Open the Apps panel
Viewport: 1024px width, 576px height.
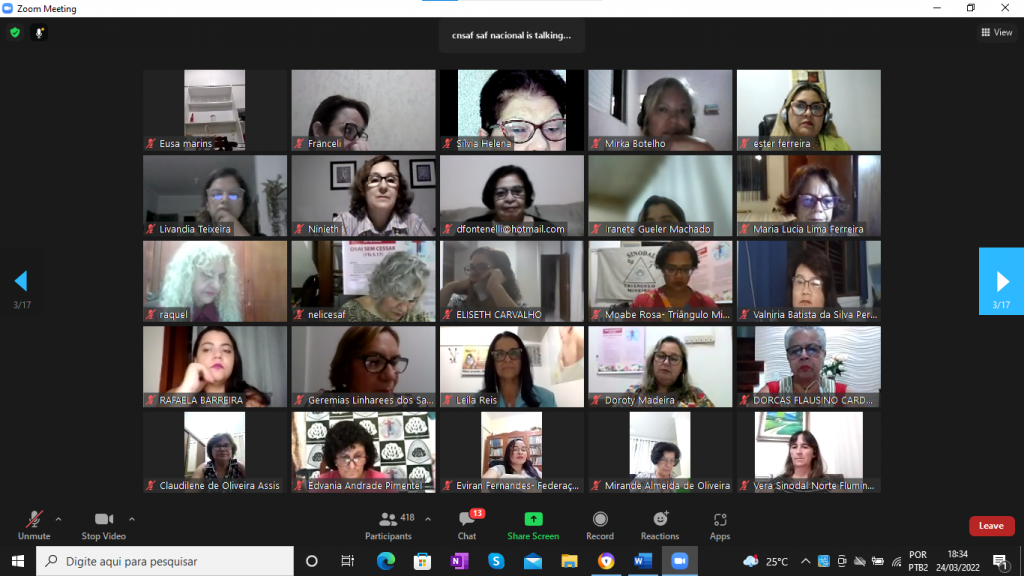coord(720,525)
